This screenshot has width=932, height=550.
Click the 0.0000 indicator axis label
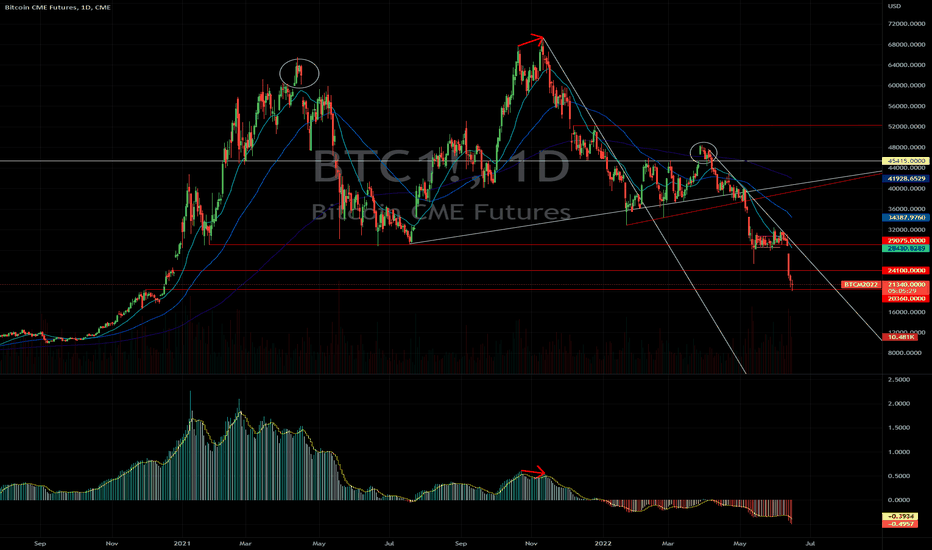(899, 500)
